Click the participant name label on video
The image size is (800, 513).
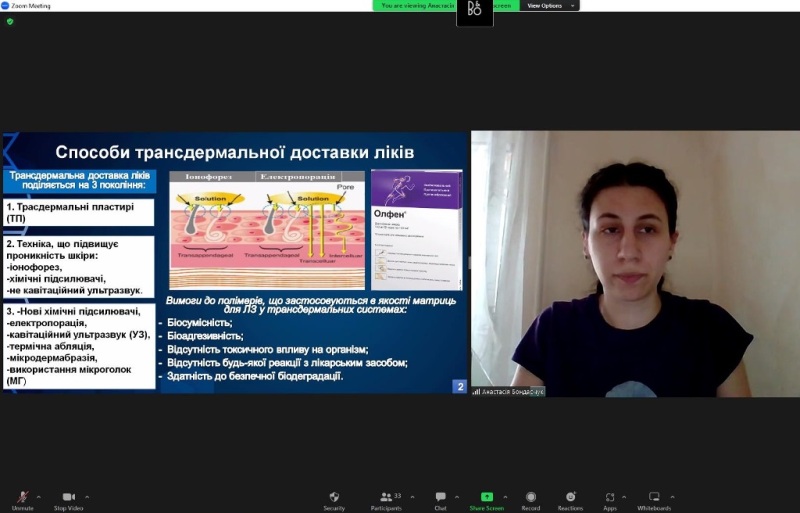pyautogui.click(x=513, y=392)
